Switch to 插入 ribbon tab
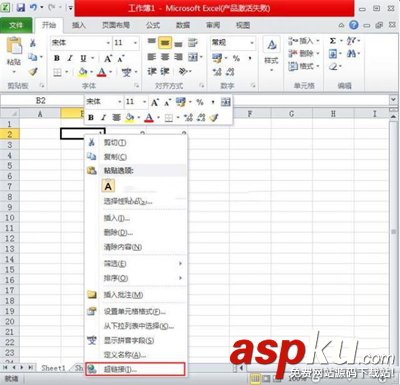 [79, 25]
